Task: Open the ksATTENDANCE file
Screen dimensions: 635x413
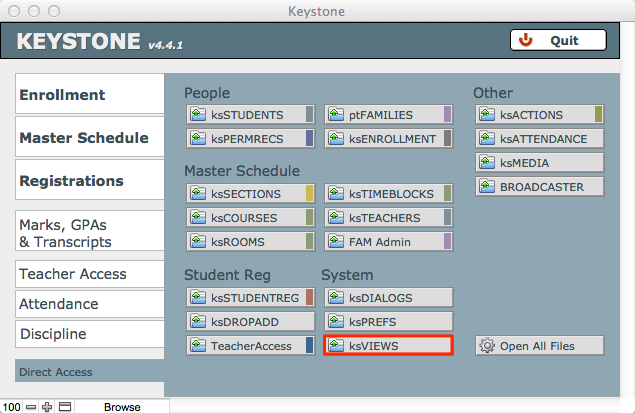Action: (540, 138)
